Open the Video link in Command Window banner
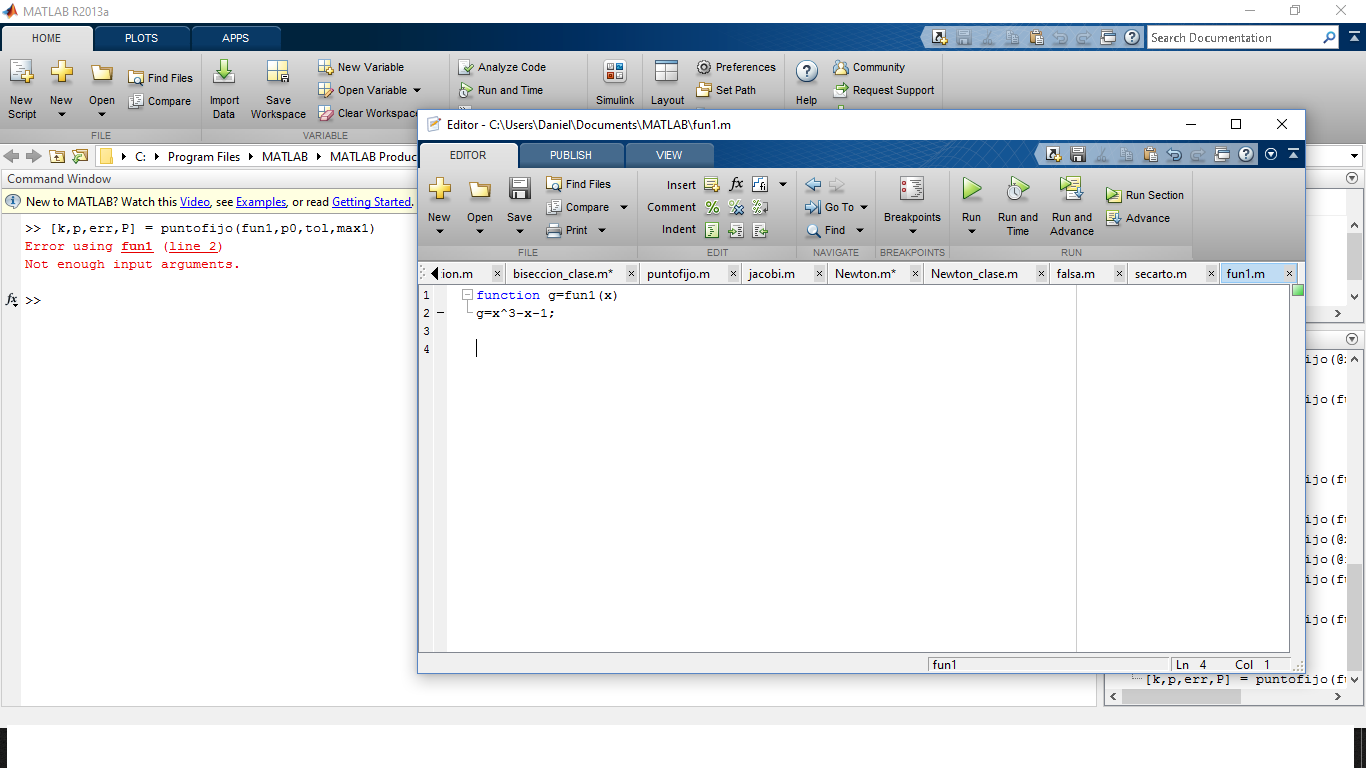Image resolution: width=1366 pixels, height=768 pixels. (x=195, y=201)
